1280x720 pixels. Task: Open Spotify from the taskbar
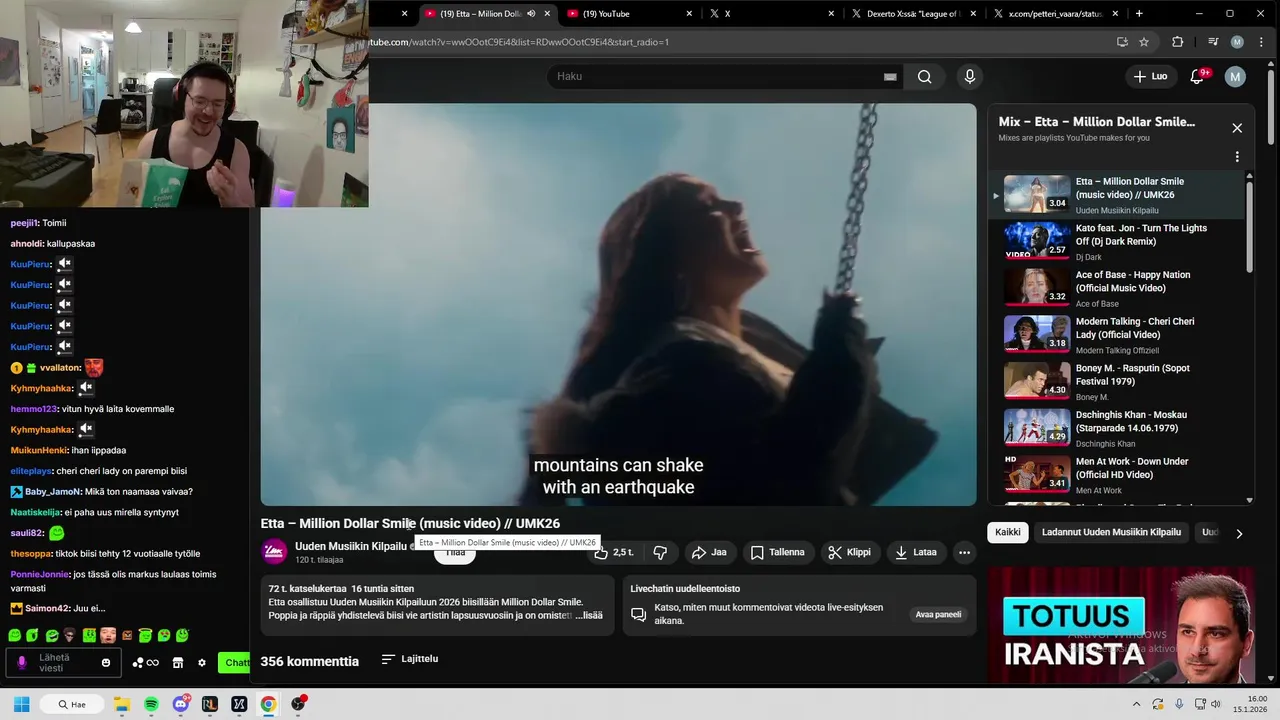(x=151, y=704)
